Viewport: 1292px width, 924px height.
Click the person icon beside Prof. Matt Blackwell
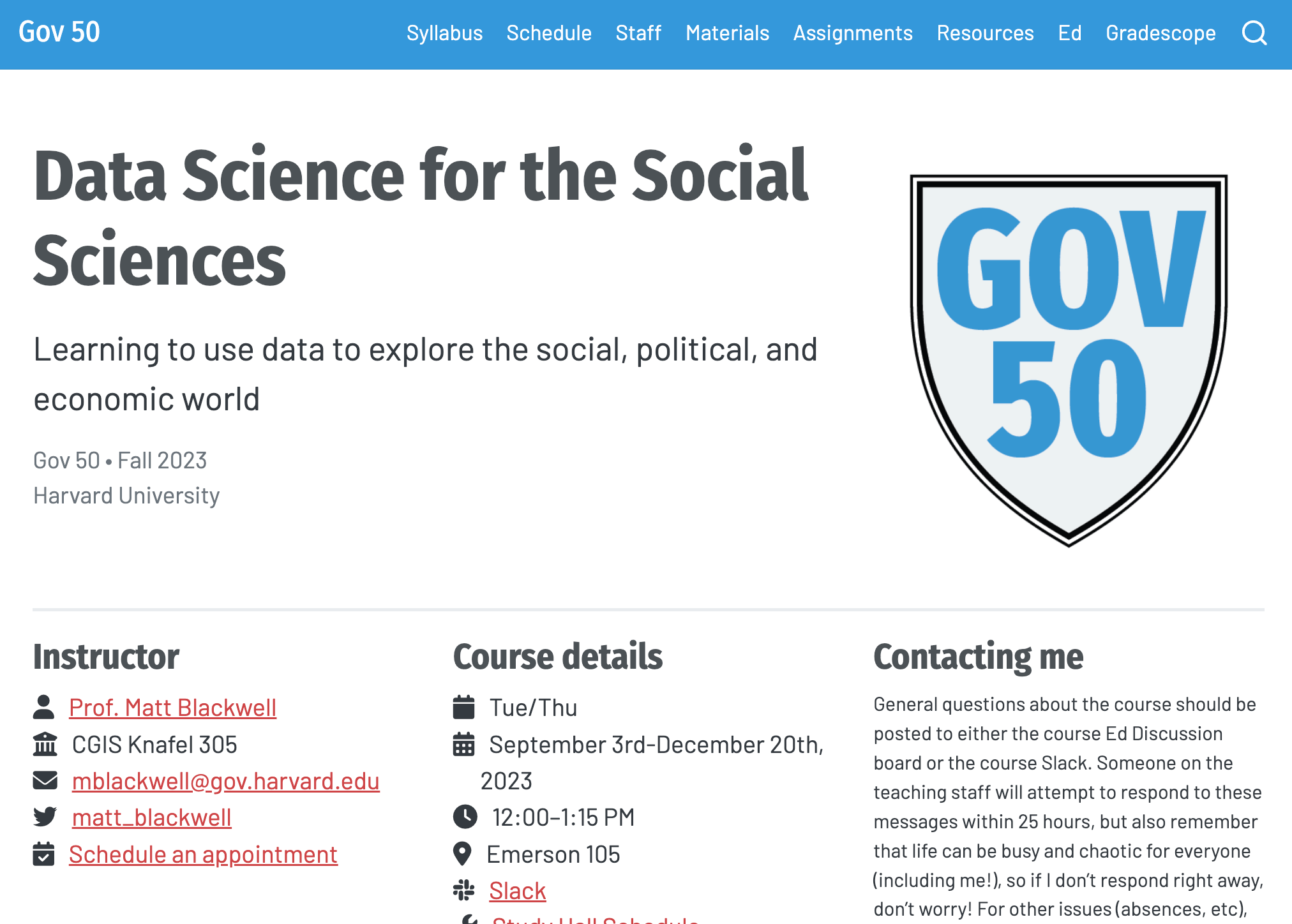tap(43, 707)
